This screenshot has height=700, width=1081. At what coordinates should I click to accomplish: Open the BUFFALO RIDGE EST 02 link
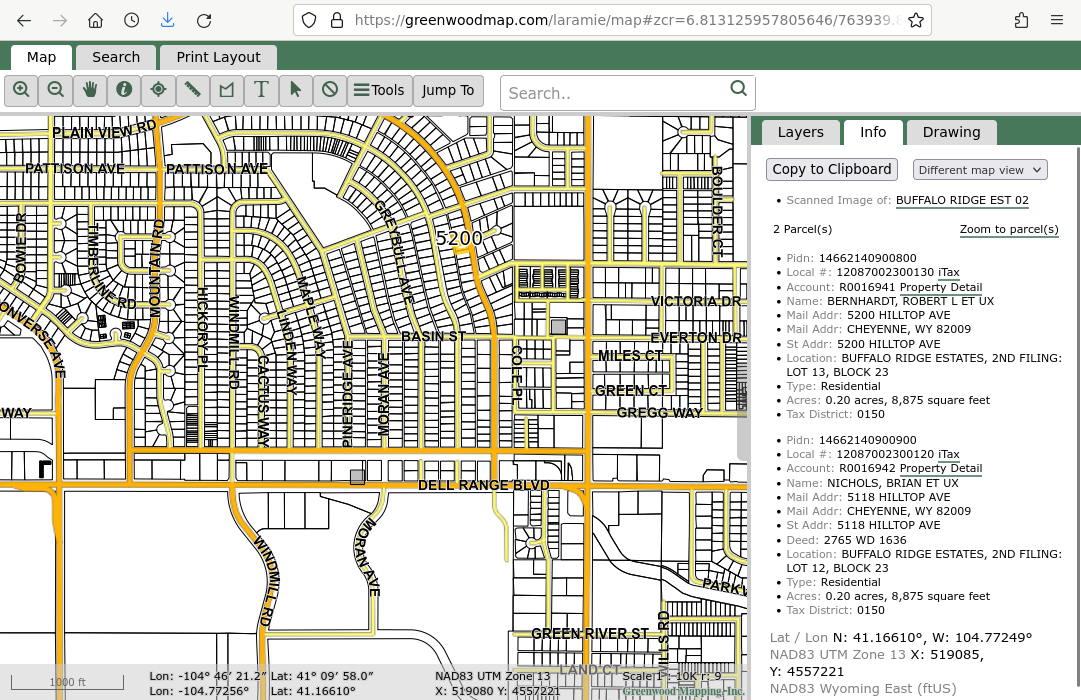tap(962, 201)
